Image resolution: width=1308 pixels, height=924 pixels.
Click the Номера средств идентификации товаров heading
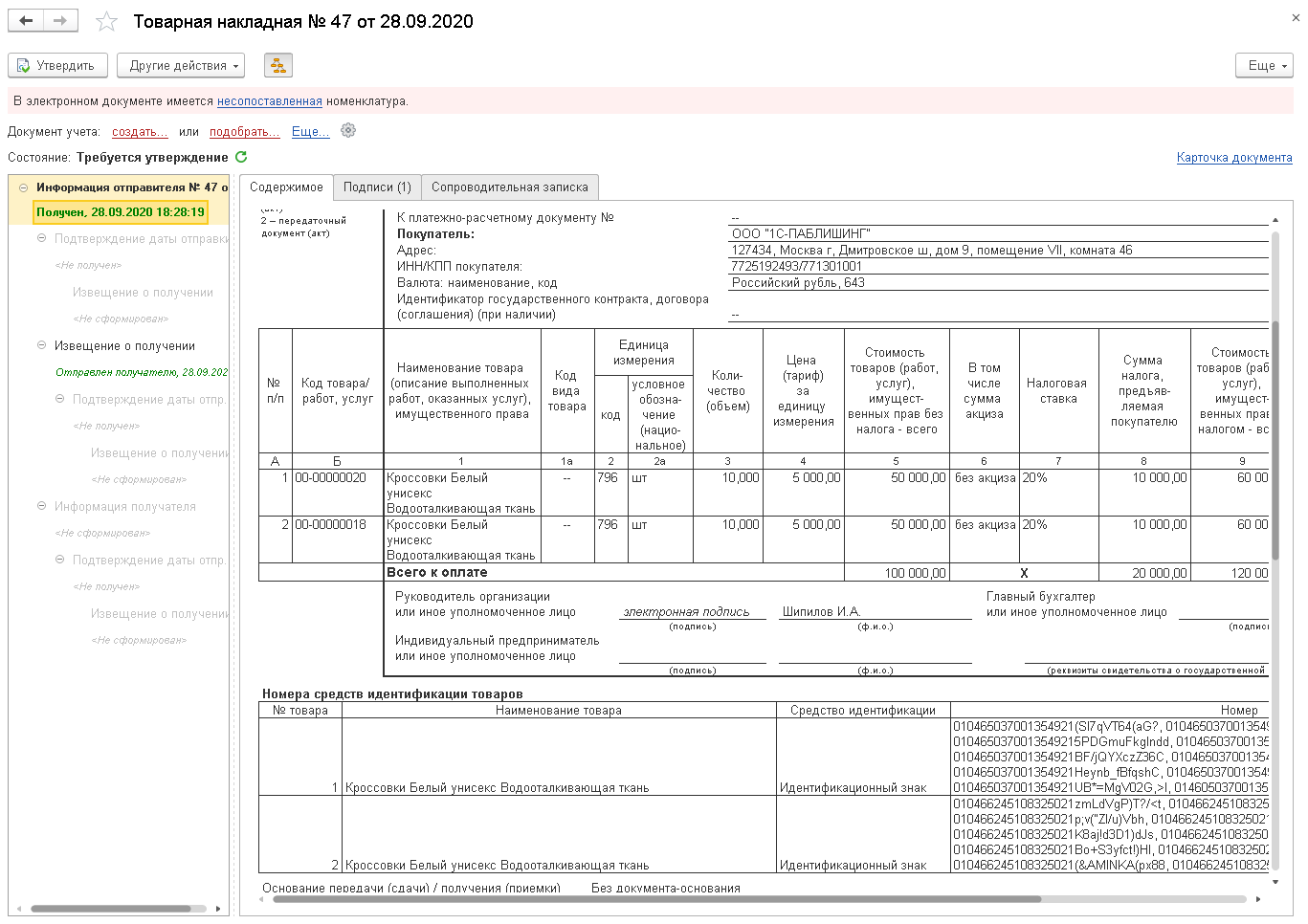(392, 694)
